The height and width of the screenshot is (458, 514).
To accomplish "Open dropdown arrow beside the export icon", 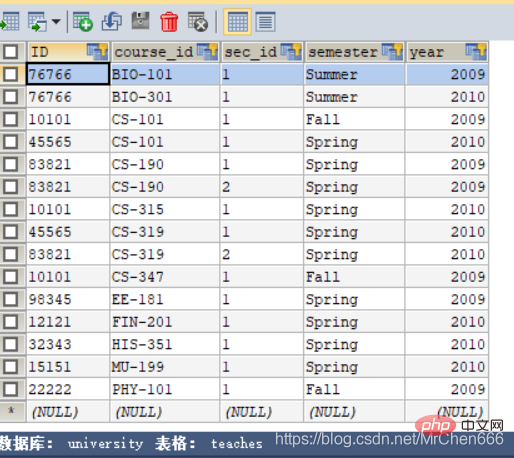I will click(x=56, y=22).
